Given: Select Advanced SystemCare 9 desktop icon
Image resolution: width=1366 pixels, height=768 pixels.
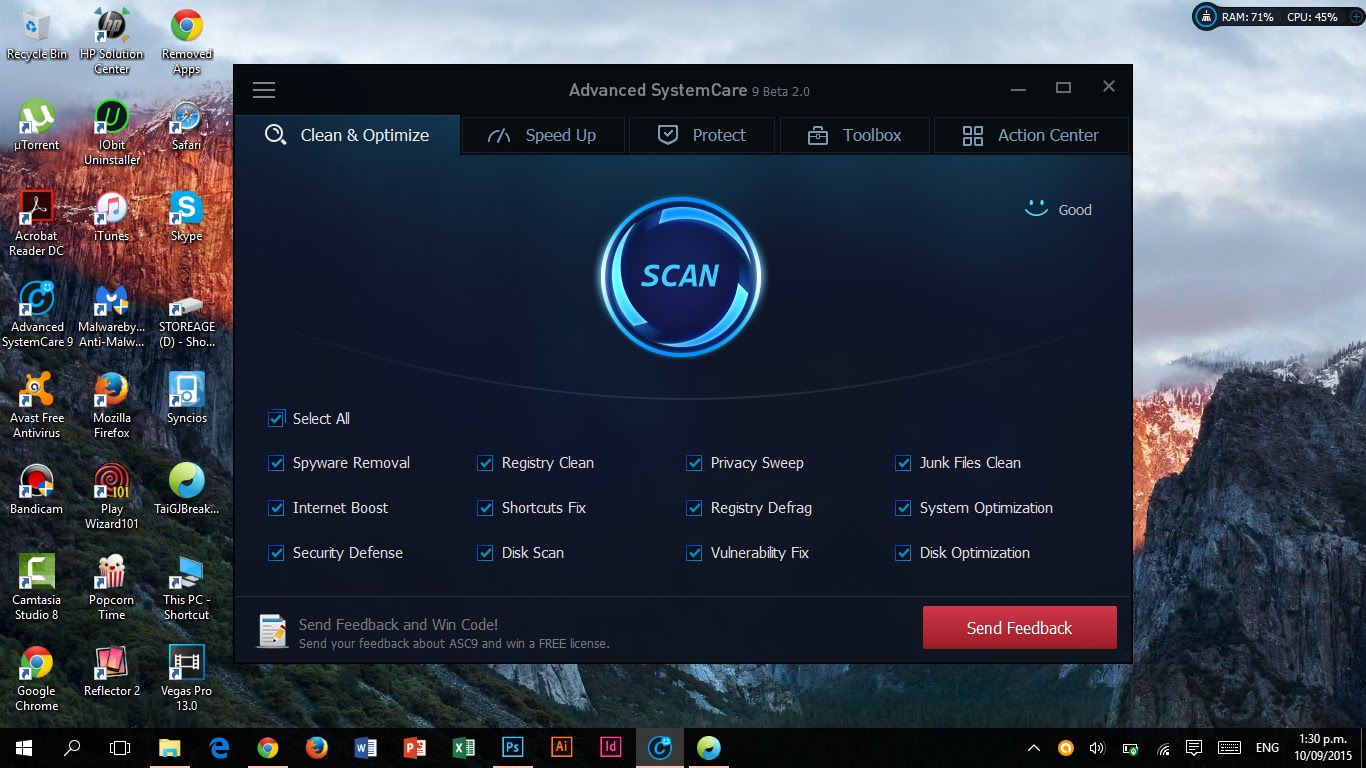Looking at the screenshot, I should click(x=37, y=314).
